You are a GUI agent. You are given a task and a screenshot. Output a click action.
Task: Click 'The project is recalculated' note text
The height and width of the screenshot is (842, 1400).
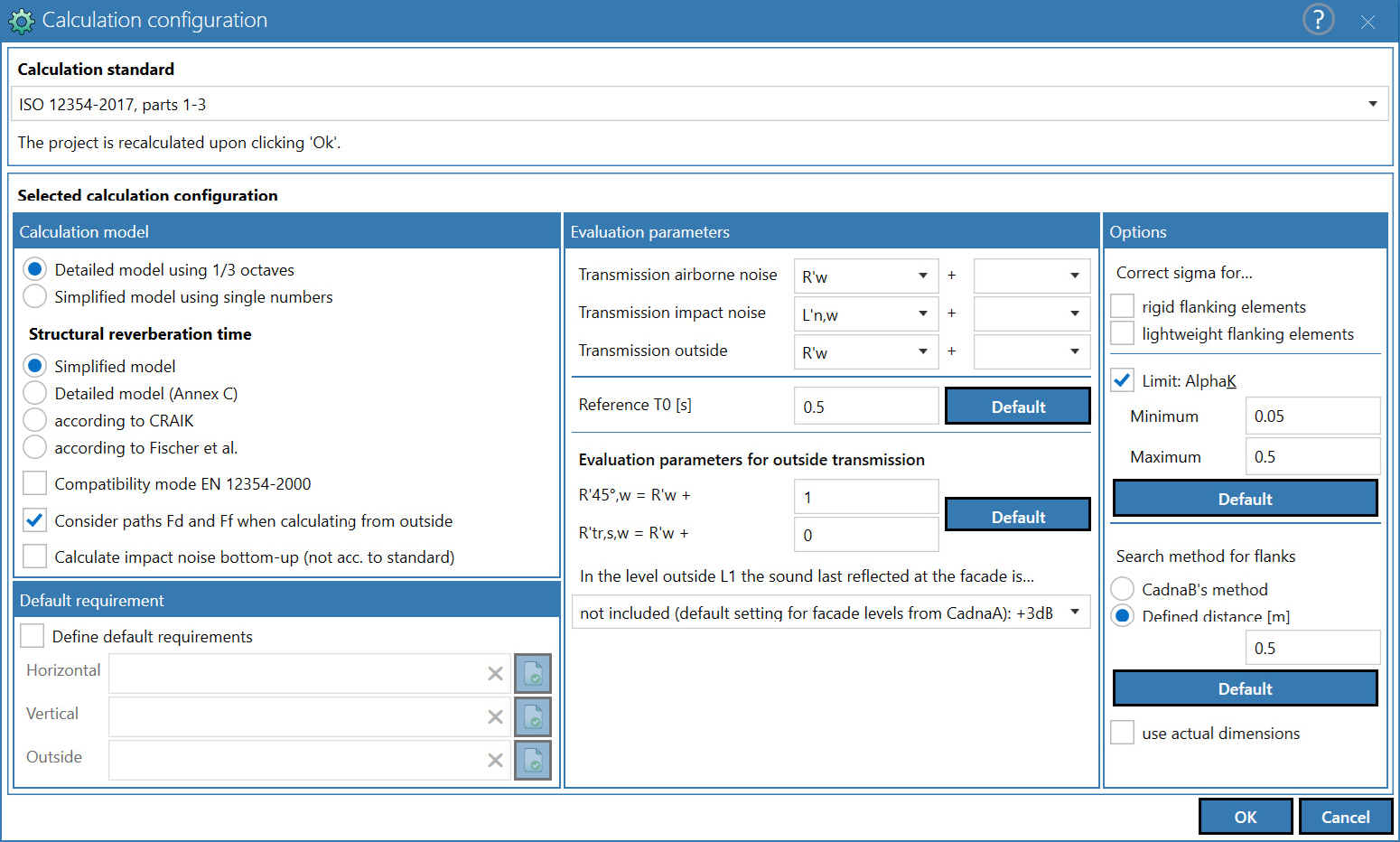pos(179,143)
